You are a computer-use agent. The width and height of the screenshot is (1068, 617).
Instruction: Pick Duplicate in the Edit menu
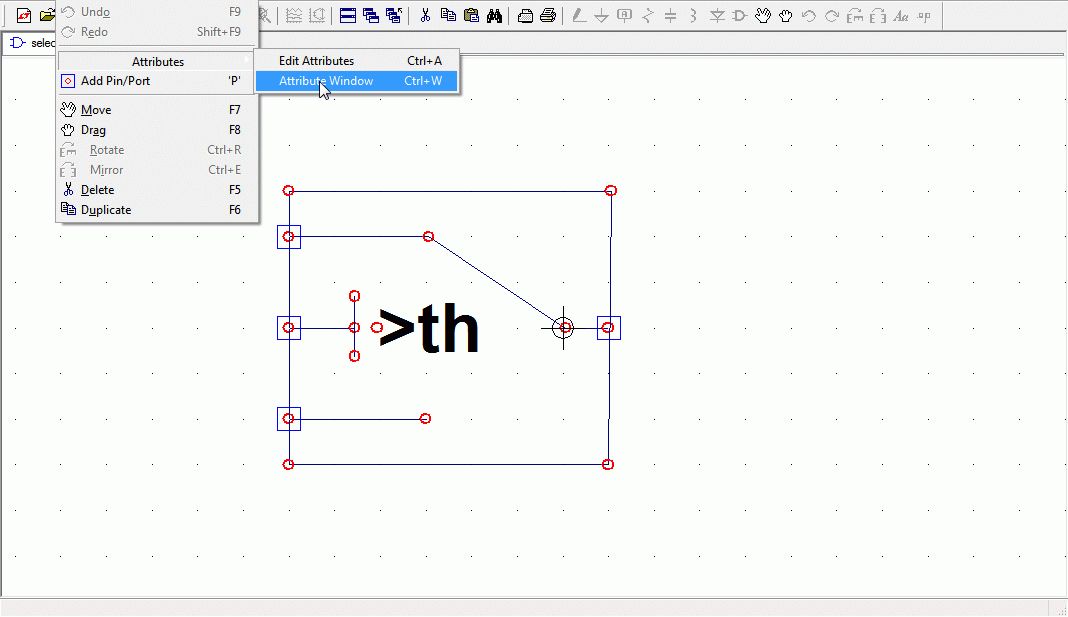click(x=105, y=210)
